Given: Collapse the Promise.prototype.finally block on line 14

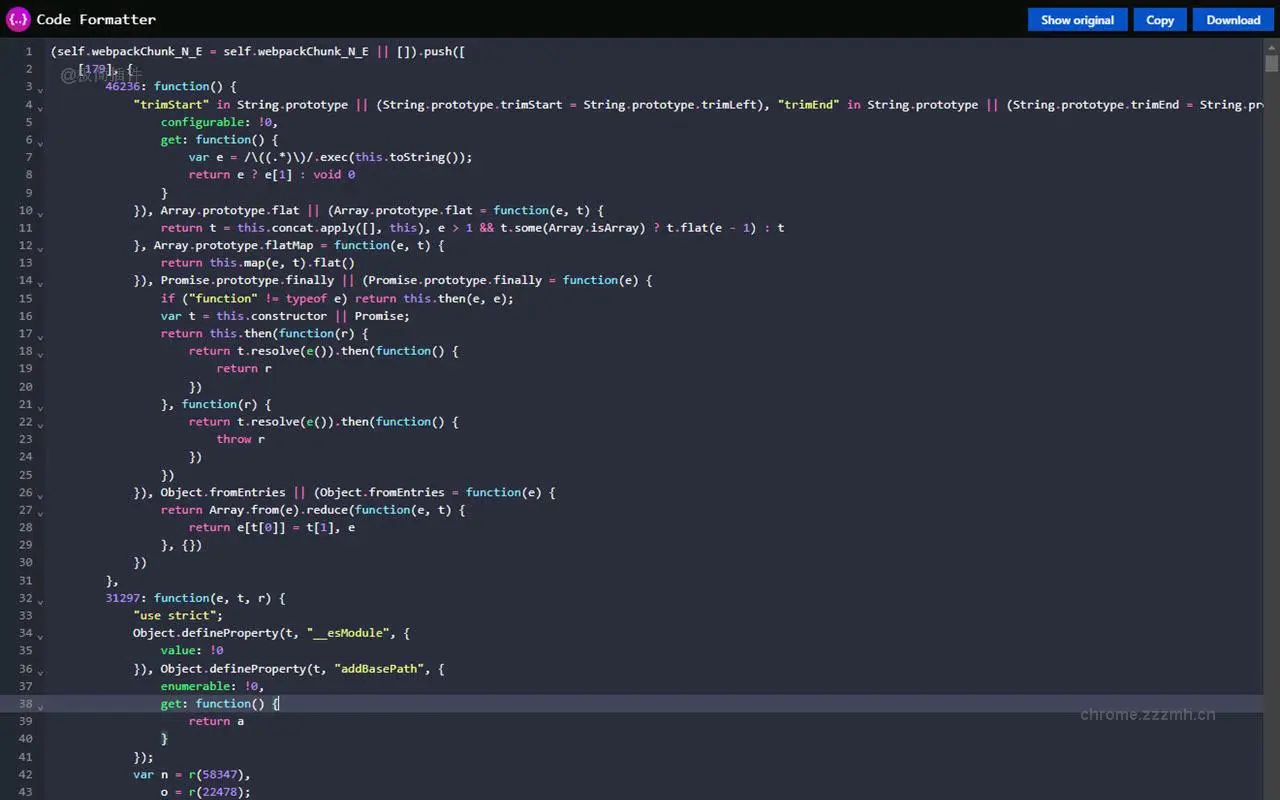Looking at the screenshot, I should (40, 284).
